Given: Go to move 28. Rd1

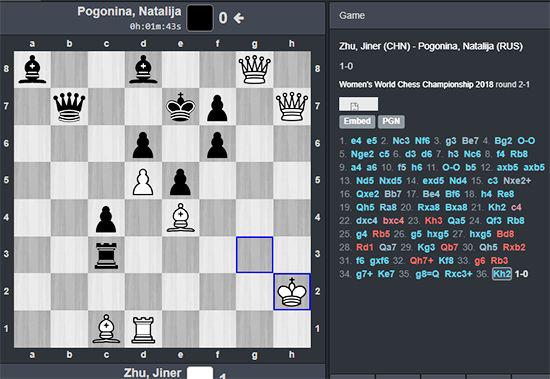Looking at the screenshot, I should tap(365, 247).
